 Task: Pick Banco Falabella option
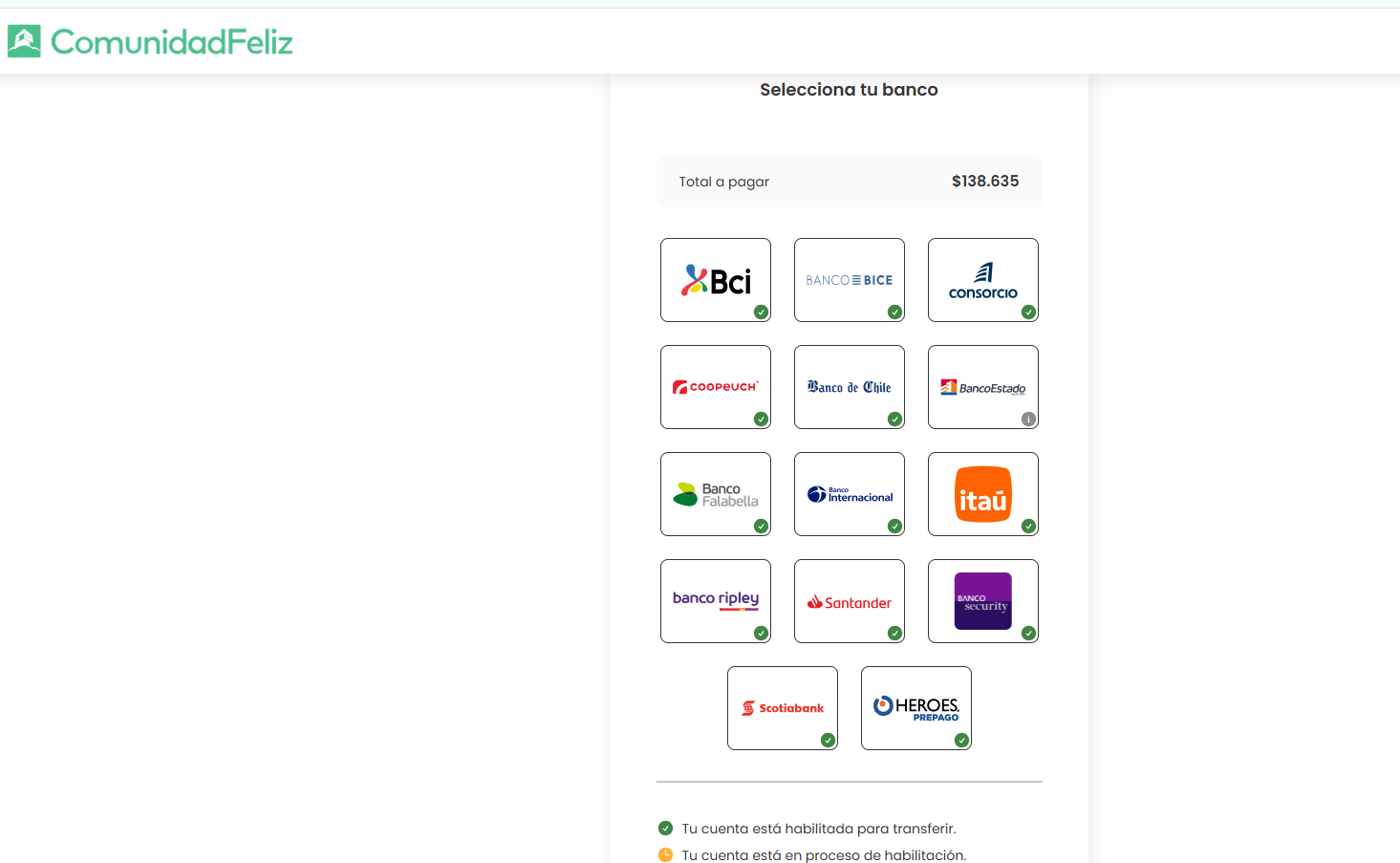click(x=716, y=494)
